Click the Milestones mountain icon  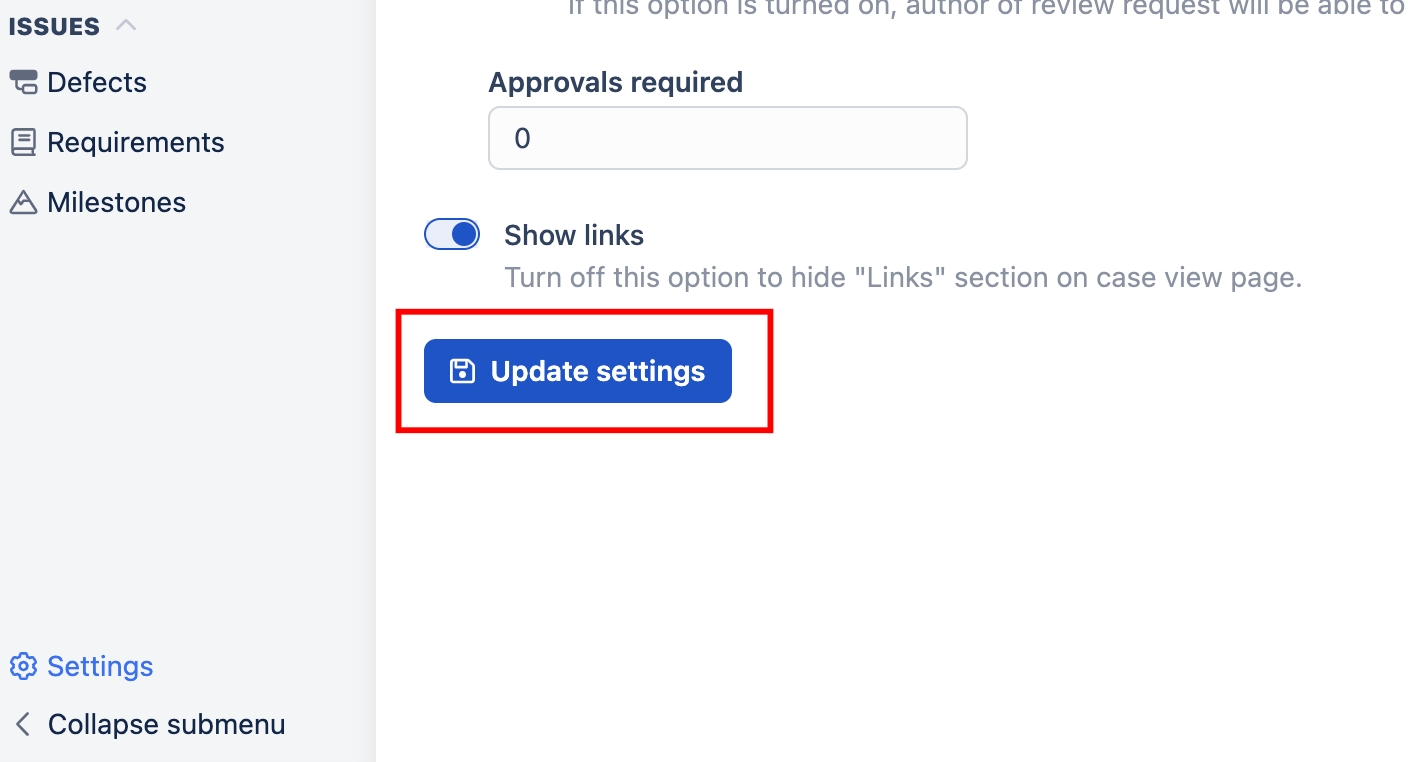23,202
